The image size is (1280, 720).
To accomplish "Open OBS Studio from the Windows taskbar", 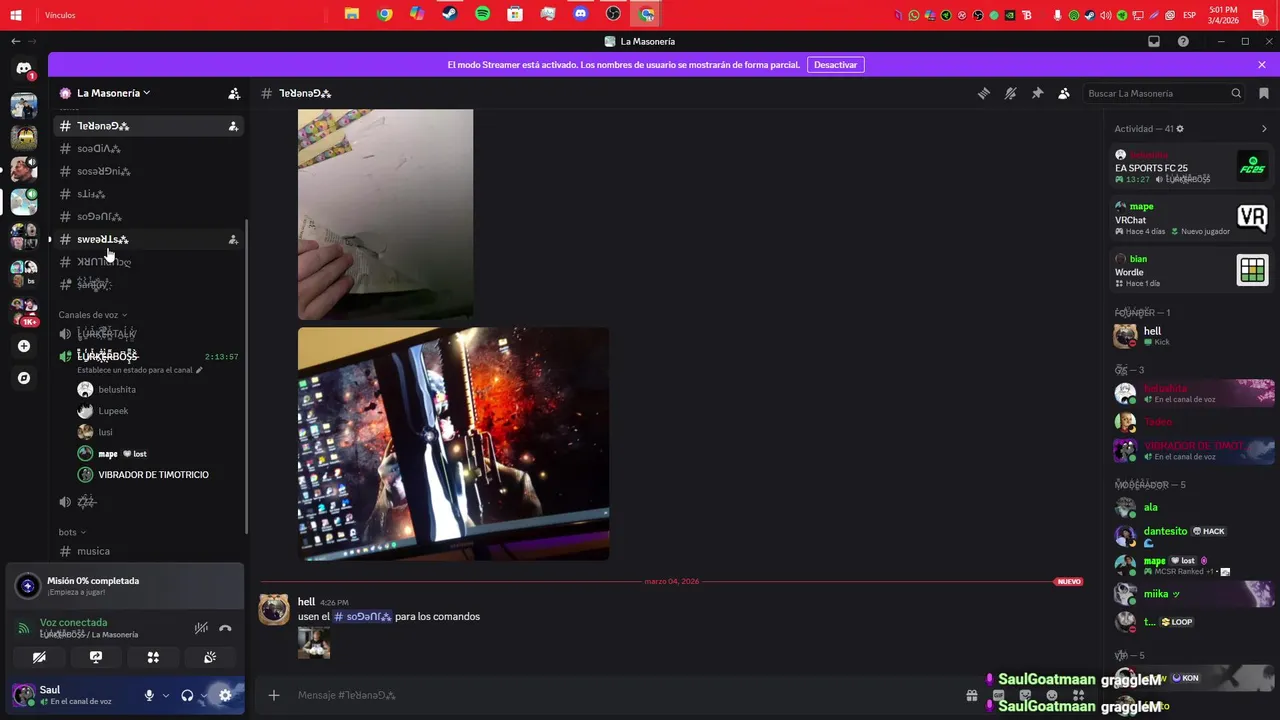I will [613, 14].
